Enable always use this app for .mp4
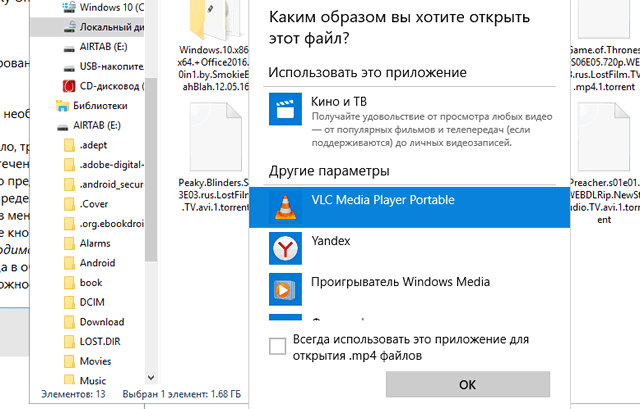 (278, 347)
